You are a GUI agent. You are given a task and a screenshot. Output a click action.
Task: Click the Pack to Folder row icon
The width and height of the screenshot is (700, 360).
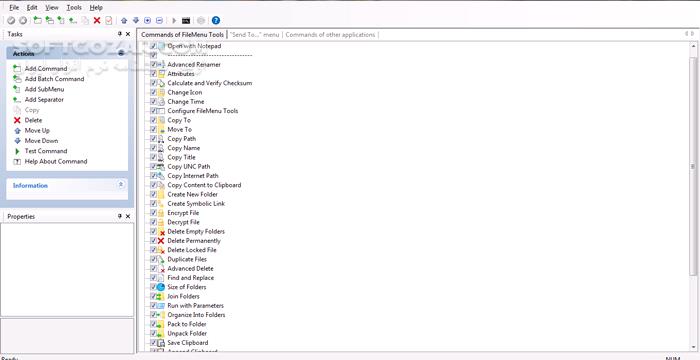[x=161, y=324]
